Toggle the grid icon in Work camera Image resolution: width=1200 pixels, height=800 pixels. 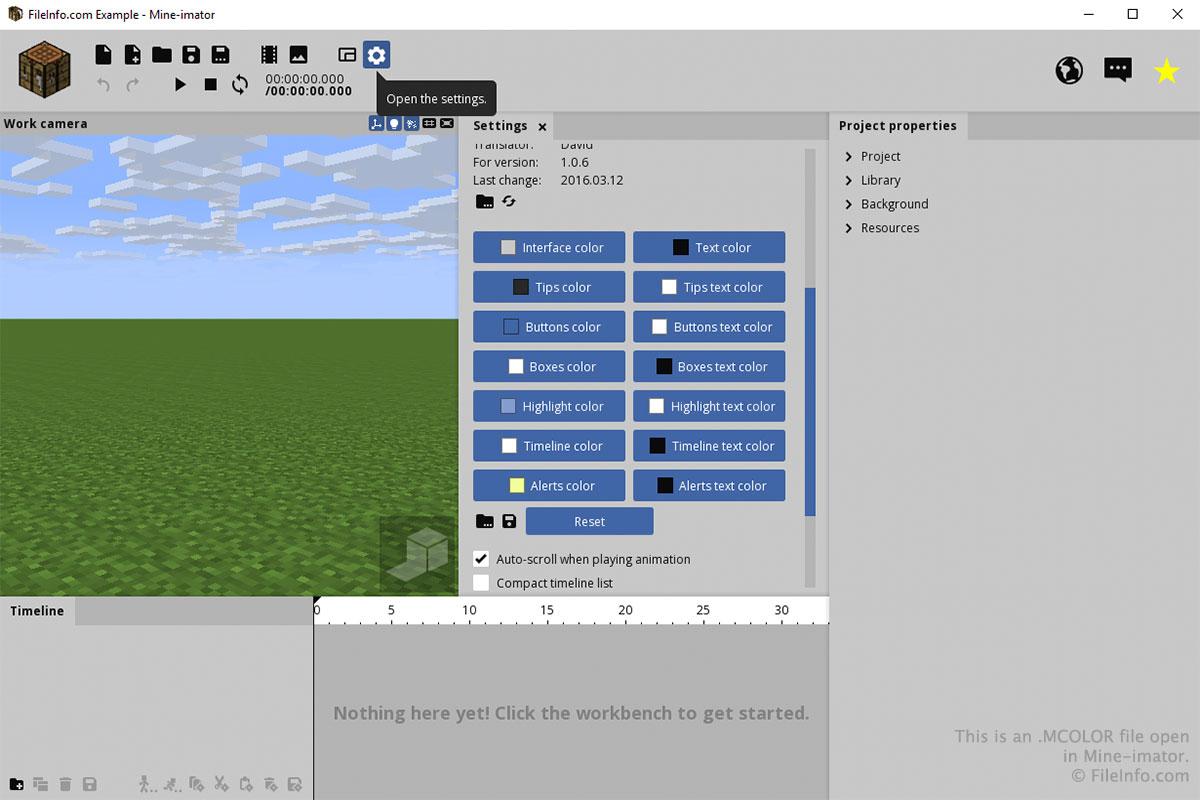pos(429,124)
